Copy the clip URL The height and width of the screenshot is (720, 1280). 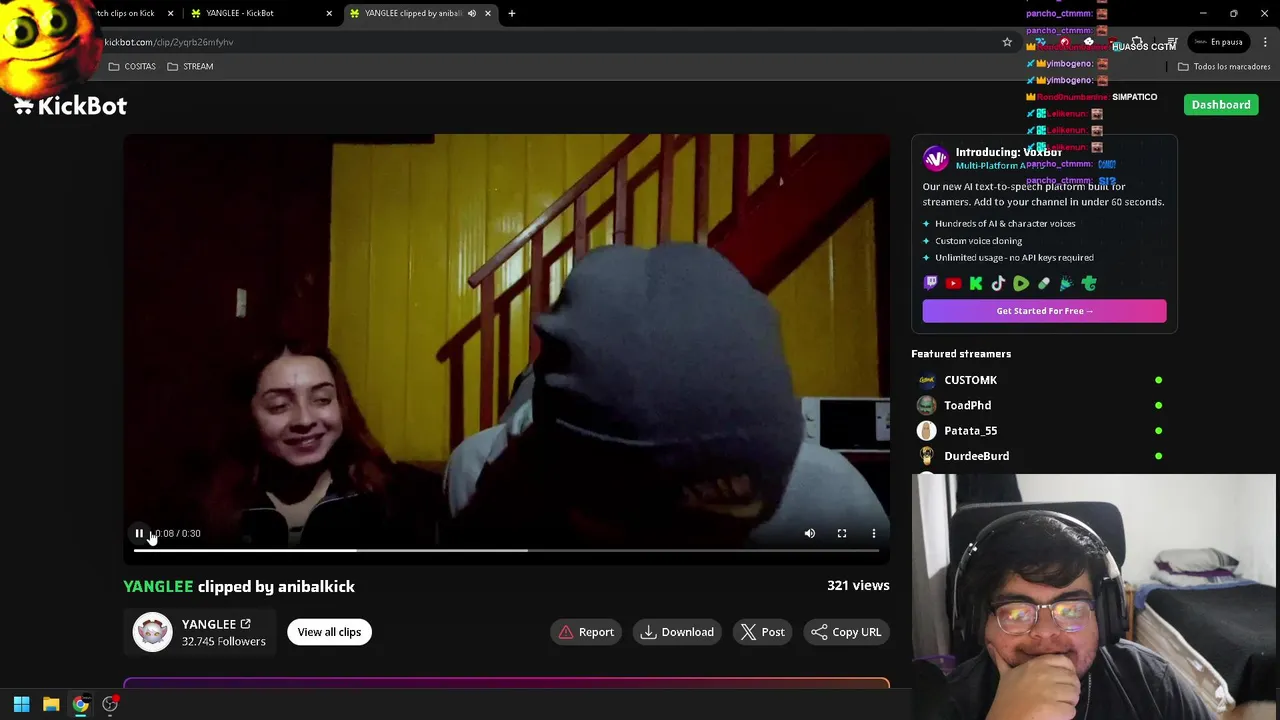coord(846,632)
